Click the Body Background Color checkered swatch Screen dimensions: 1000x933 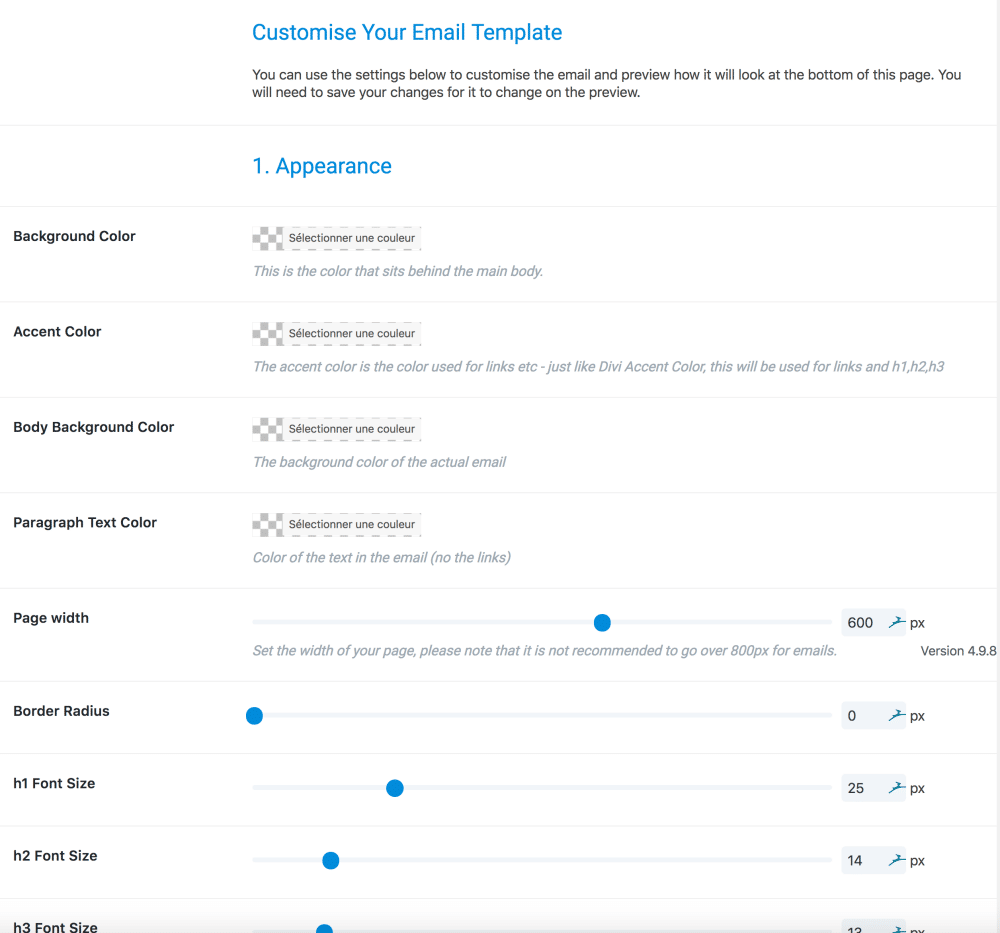[268, 429]
